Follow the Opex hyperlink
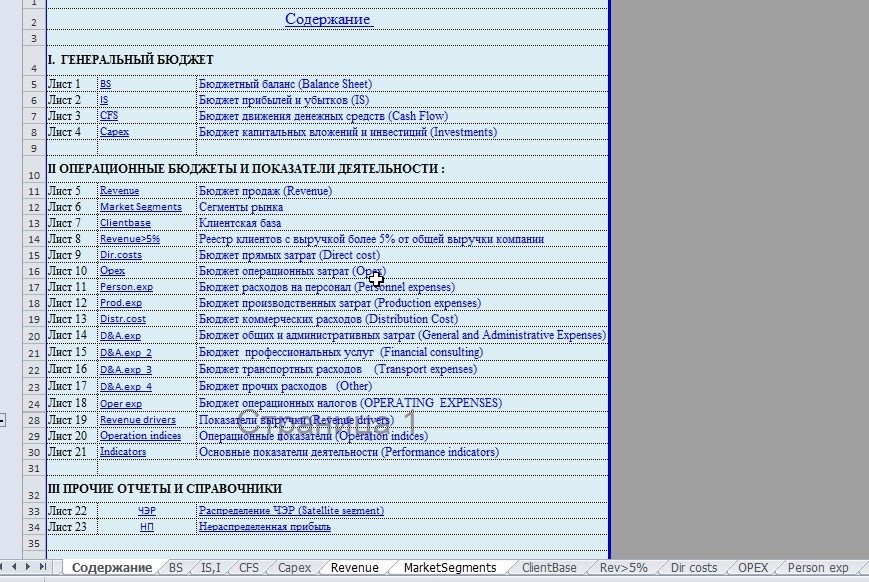The width and height of the screenshot is (869, 582). (112, 270)
